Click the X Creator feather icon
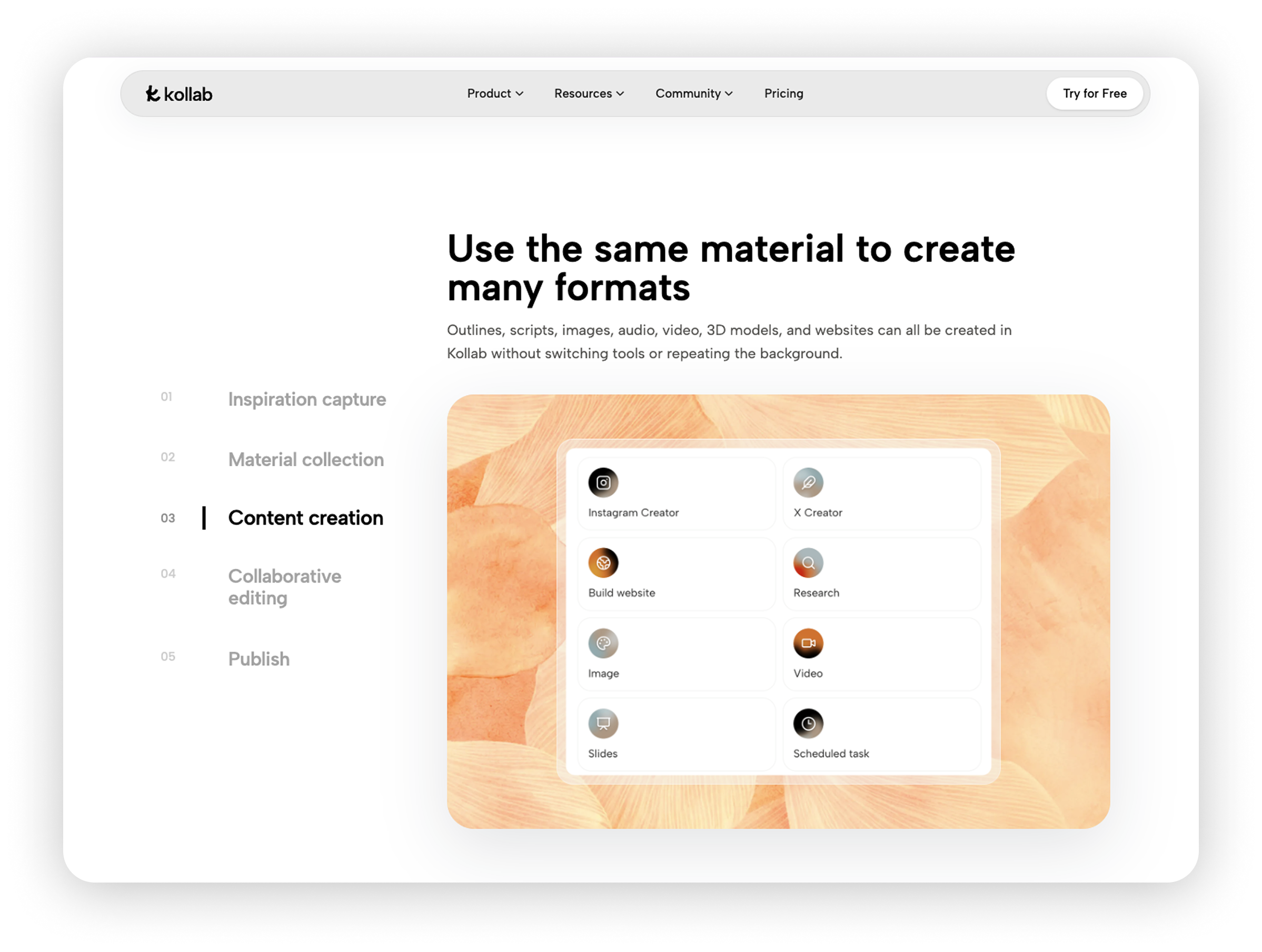Viewport: 1262px width, 952px height. coord(808,483)
